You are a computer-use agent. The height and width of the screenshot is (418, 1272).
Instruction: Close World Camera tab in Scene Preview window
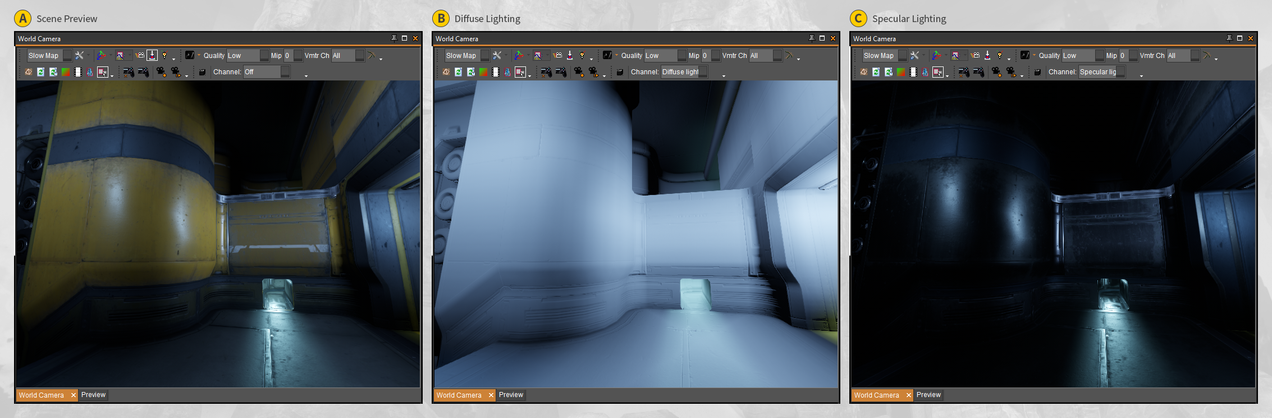[x=73, y=395]
